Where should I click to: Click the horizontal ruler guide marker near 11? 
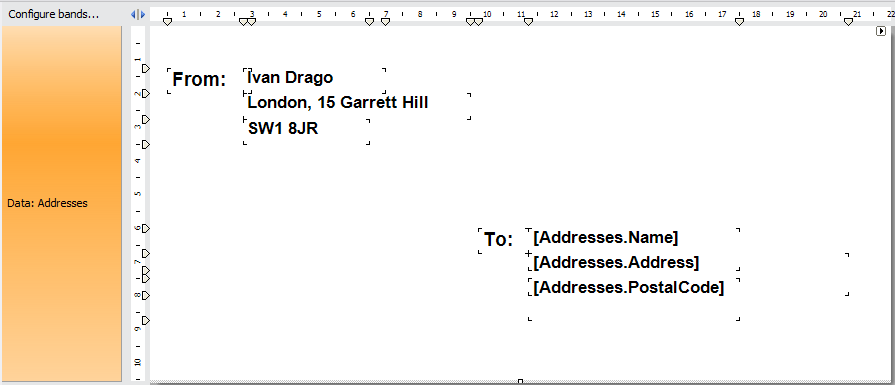click(529, 22)
